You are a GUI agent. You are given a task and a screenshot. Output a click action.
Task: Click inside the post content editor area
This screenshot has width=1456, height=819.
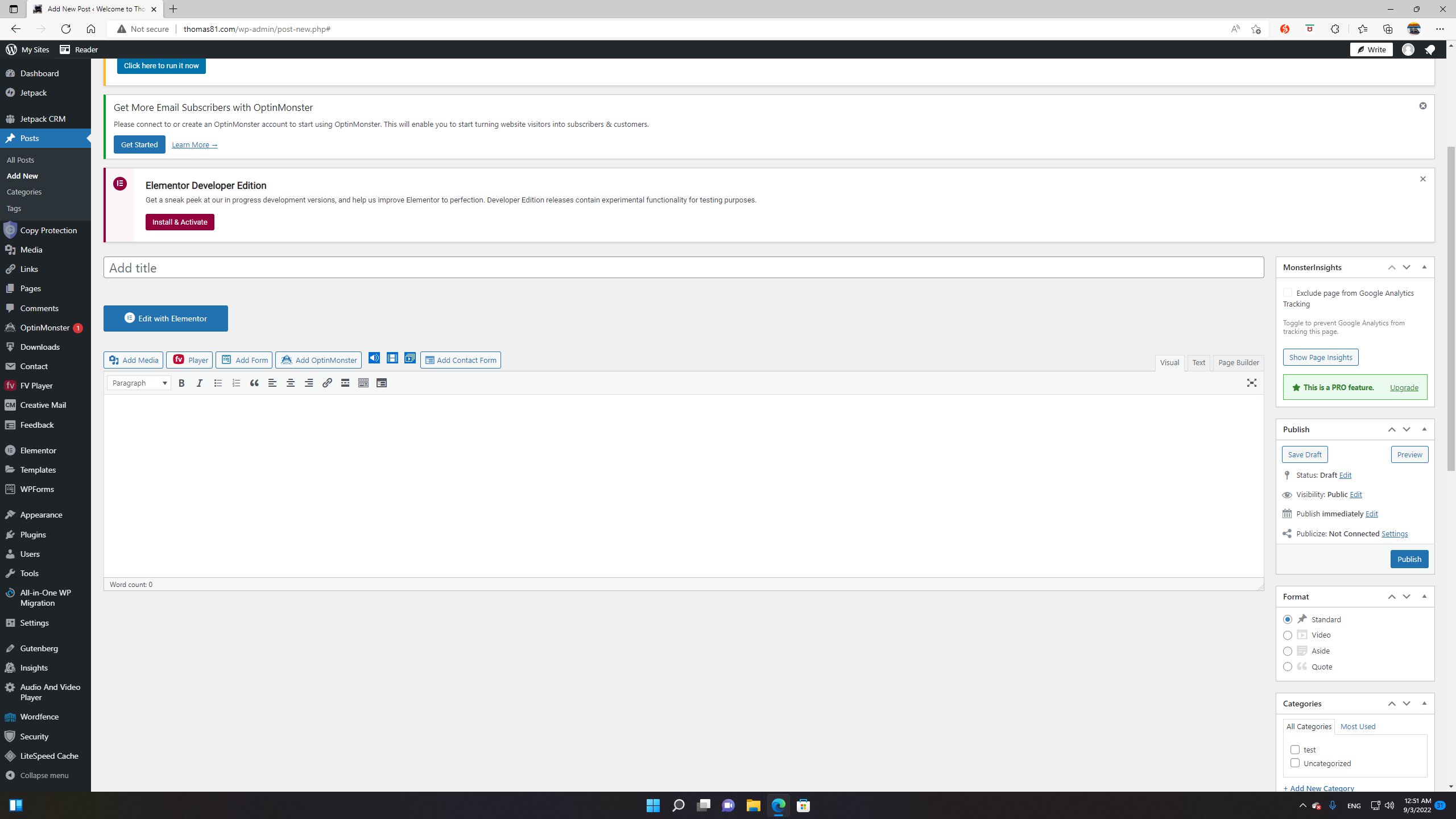click(684, 486)
